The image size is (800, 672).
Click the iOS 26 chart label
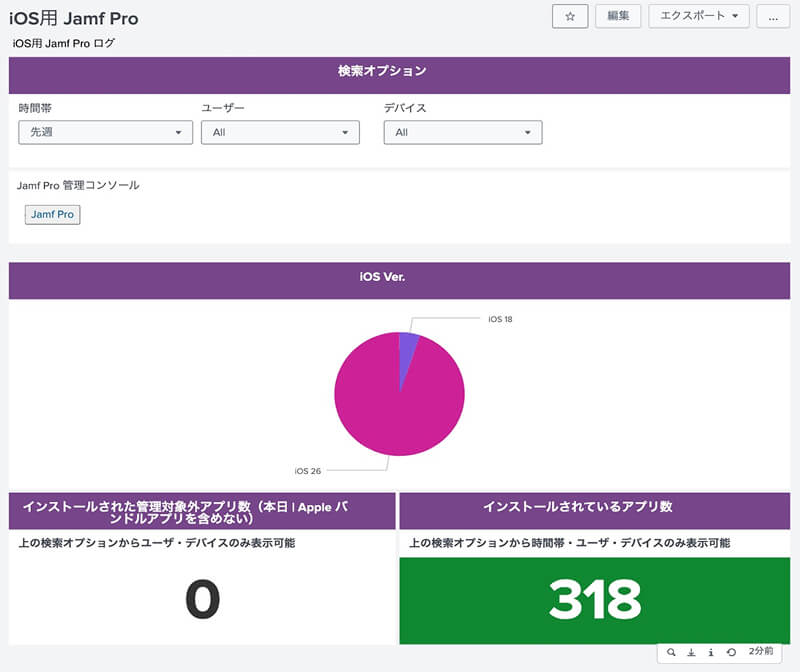pos(308,471)
